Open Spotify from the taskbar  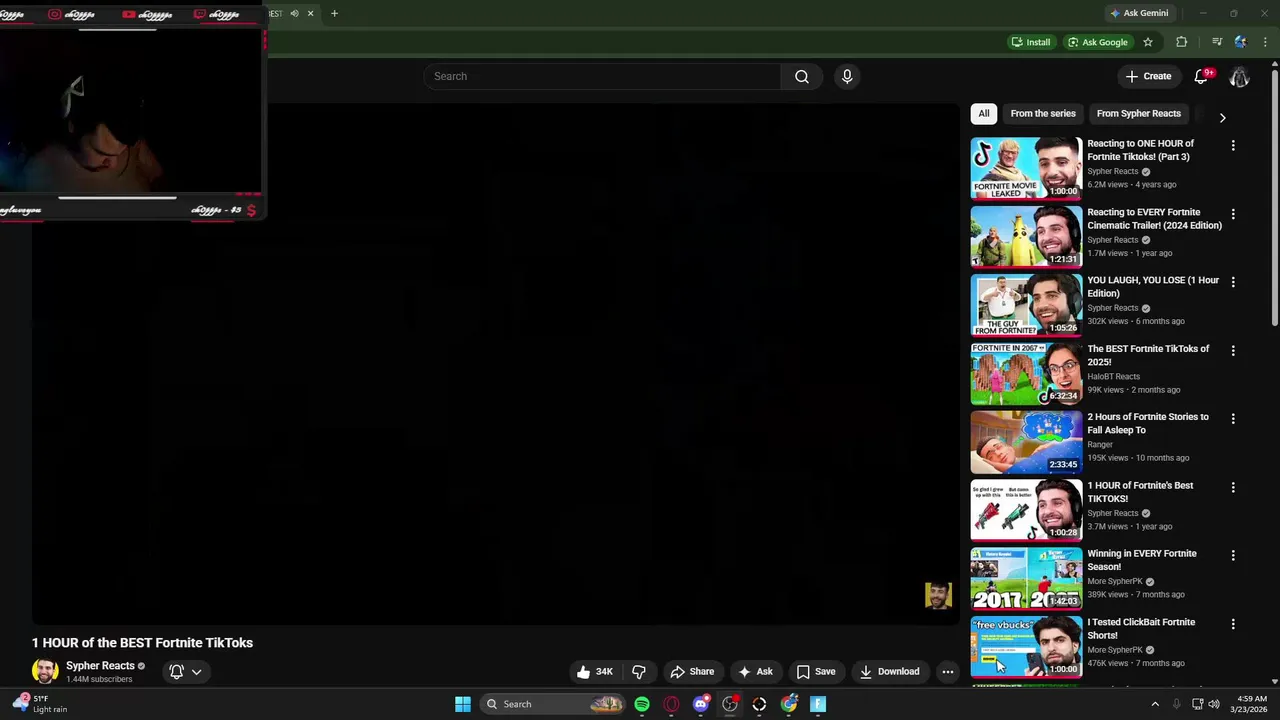click(642, 704)
